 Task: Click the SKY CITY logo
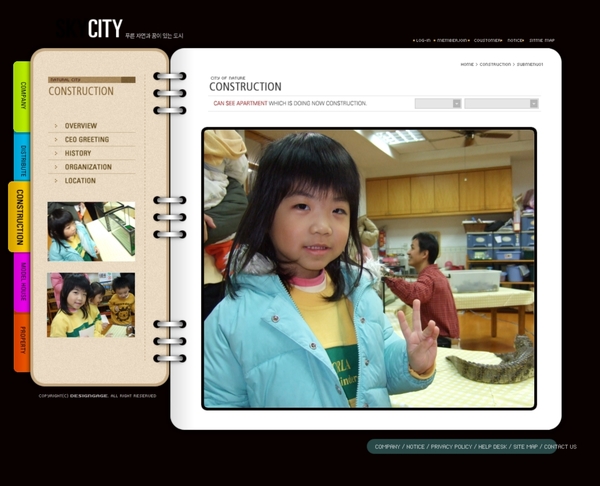(87, 29)
